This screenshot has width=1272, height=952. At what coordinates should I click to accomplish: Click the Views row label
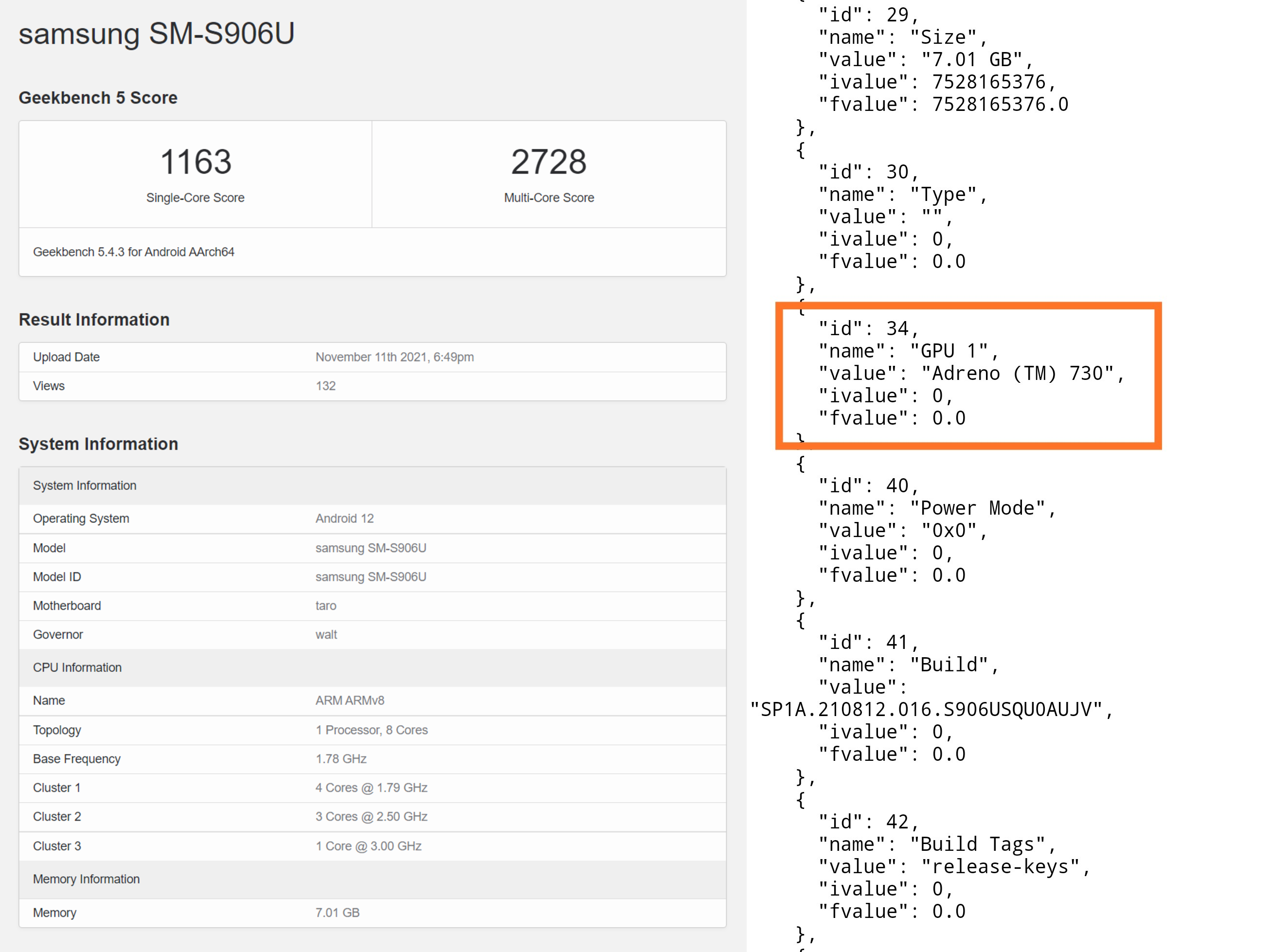[x=49, y=386]
